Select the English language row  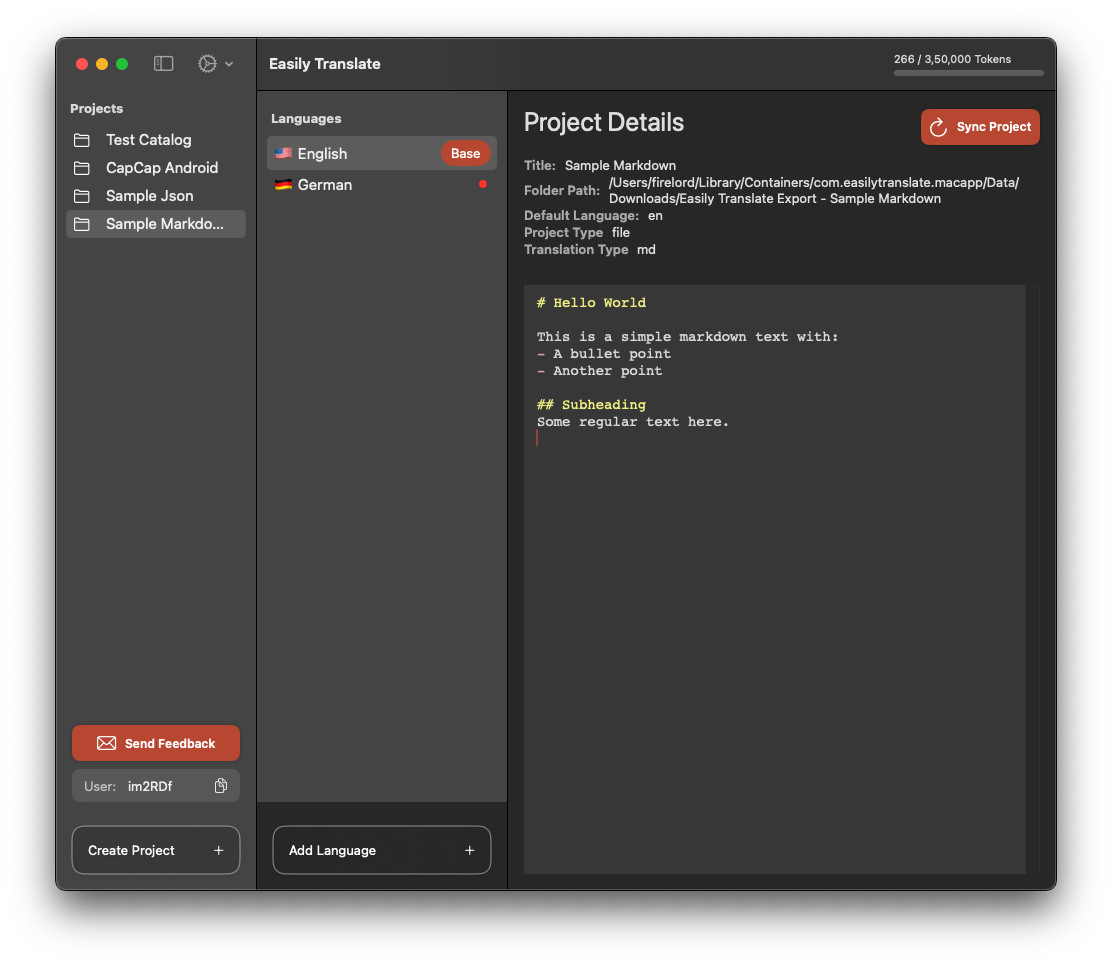(382, 153)
